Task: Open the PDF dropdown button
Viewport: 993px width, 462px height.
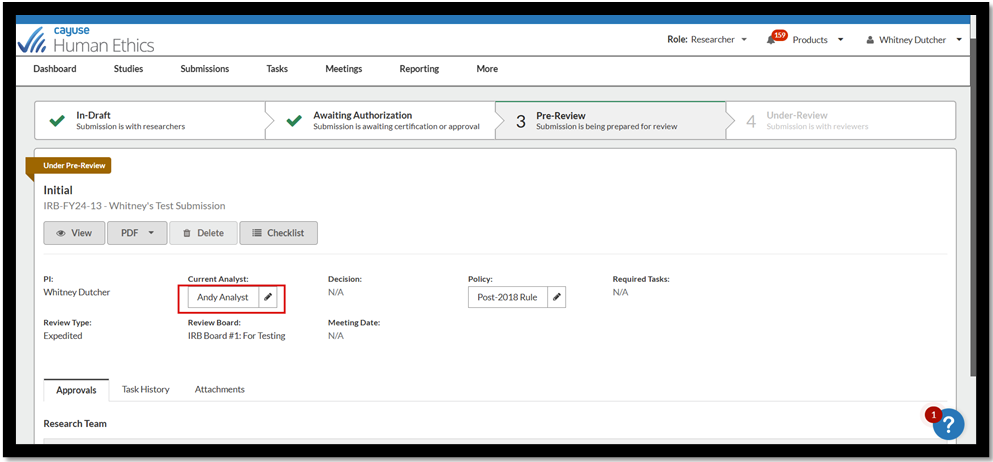Action: (x=136, y=233)
